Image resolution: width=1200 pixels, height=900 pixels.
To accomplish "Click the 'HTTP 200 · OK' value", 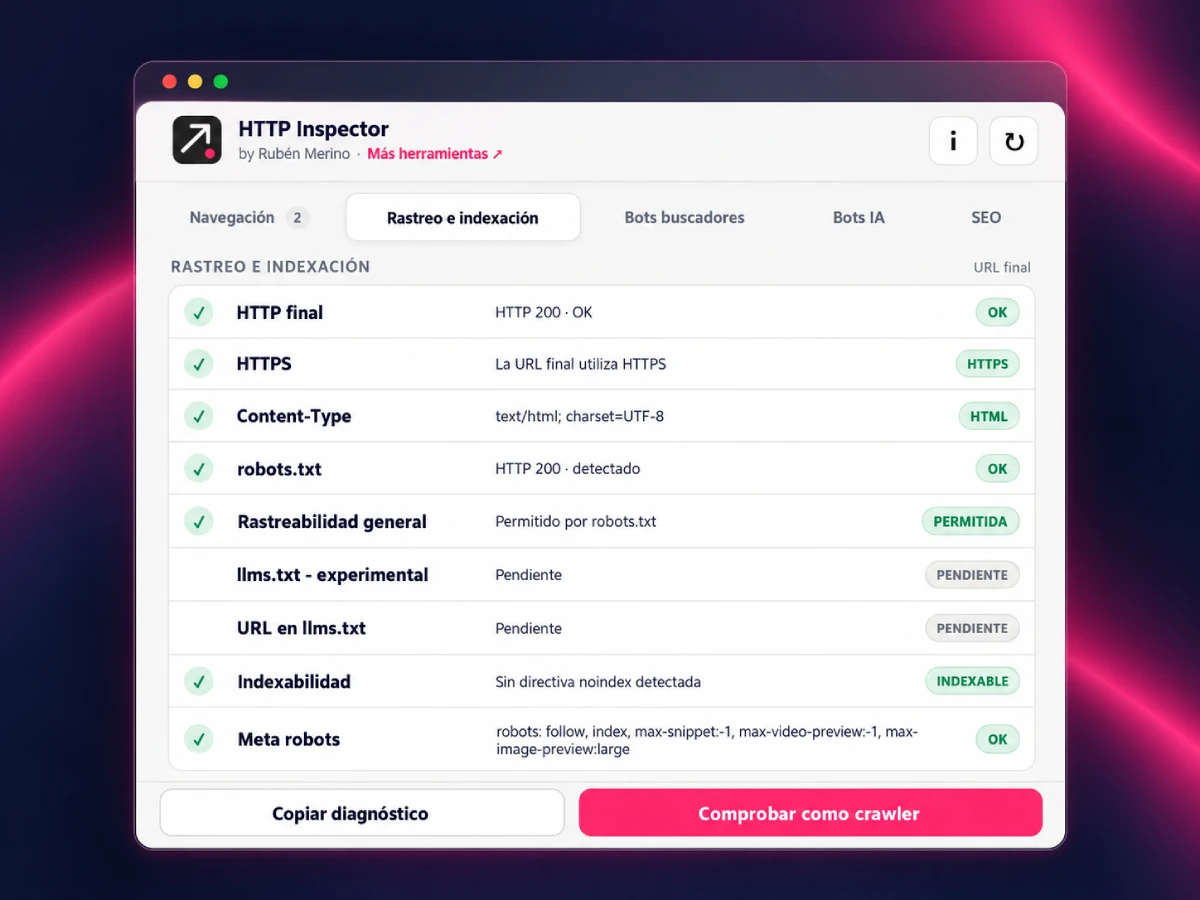I will tap(544, 312).
